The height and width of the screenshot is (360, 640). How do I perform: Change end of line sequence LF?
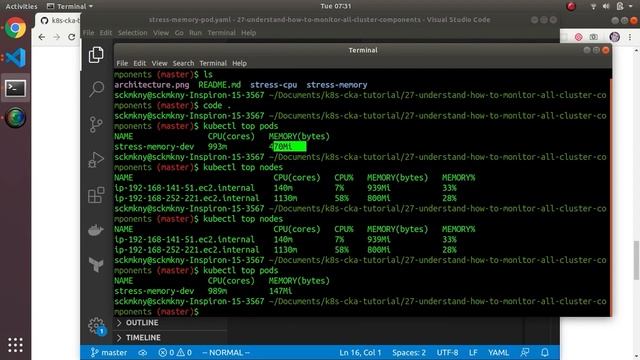click(x=473, y=353)
